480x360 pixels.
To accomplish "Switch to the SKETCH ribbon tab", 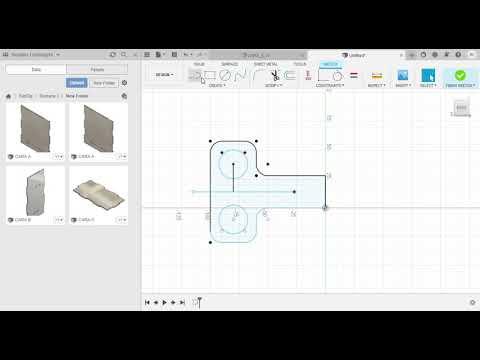I will point(330,64).
